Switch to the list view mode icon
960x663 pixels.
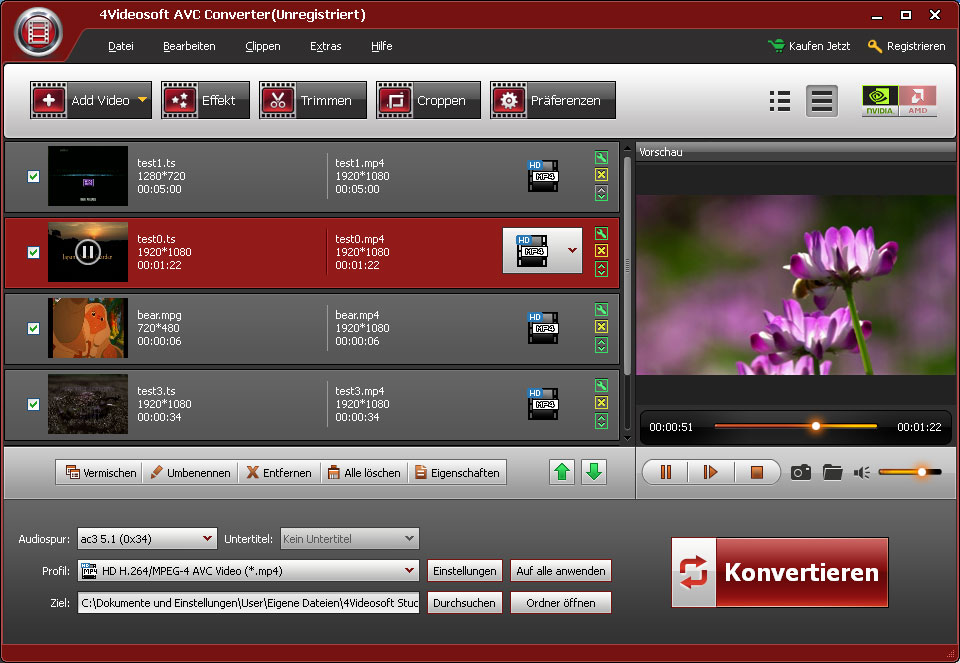tap(780, 100)
